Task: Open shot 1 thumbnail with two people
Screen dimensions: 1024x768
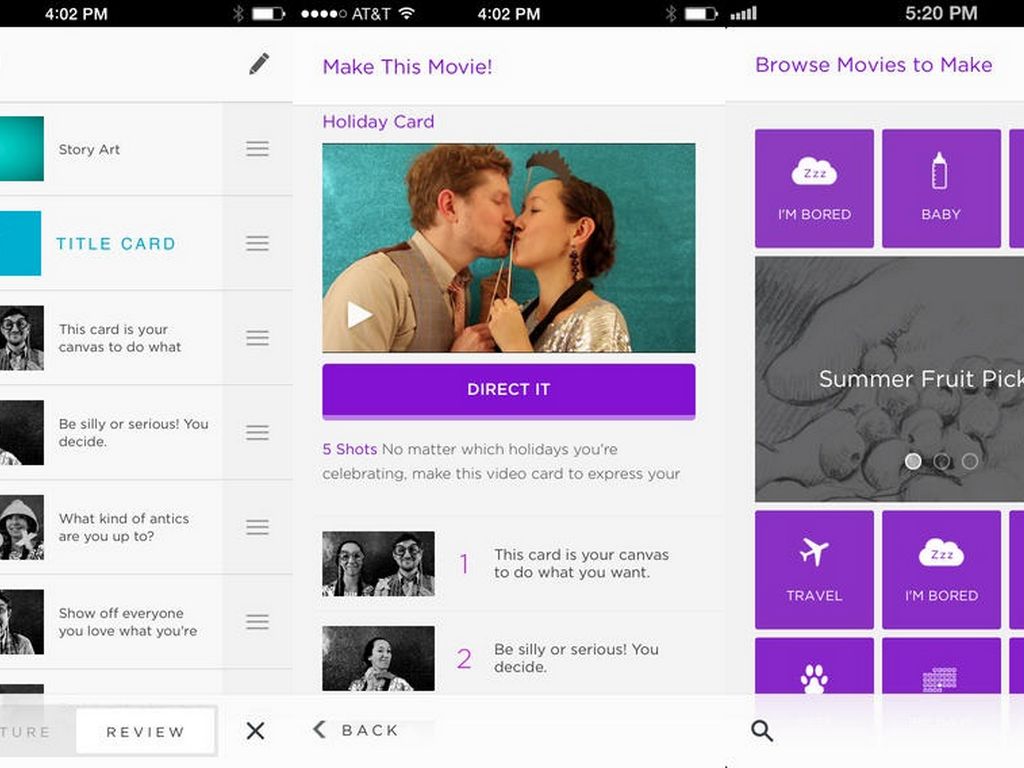Action: [378, 564]
